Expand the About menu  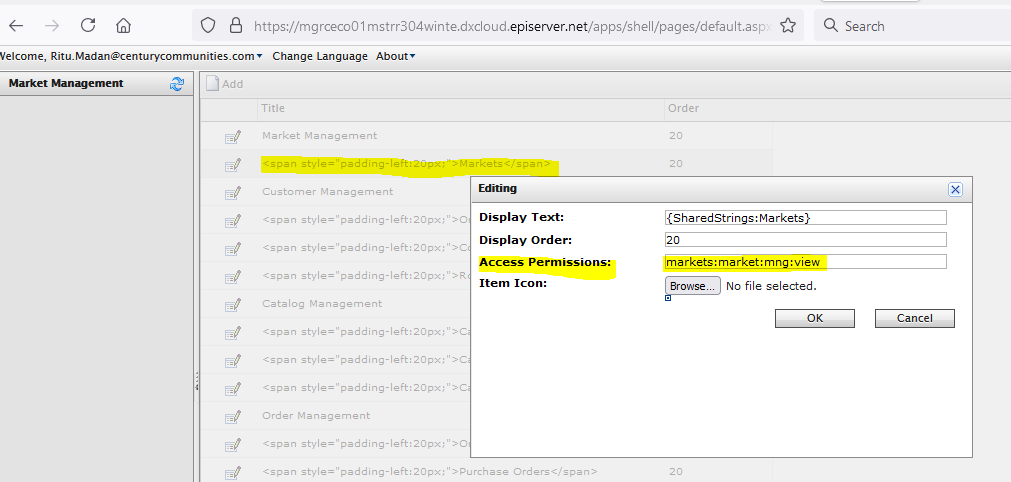tap(395, 56)
